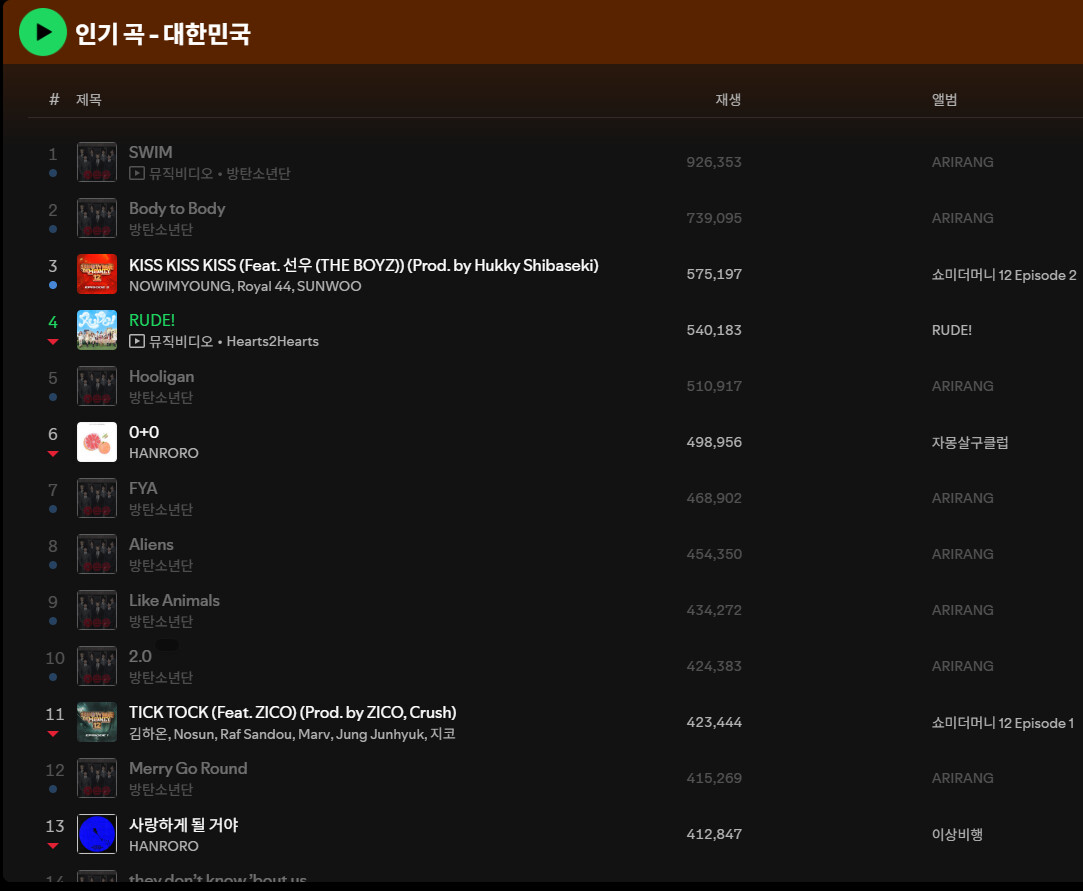
Task: Click play count 498,956
Action: (714, 442)
